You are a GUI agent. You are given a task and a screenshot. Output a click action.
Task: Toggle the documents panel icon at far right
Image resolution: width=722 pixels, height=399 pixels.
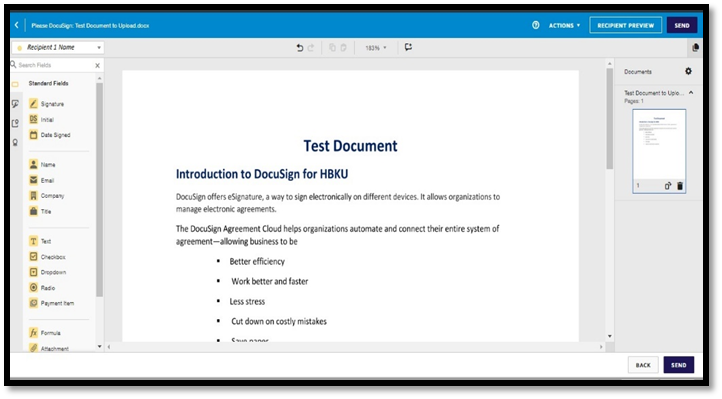coord(695,47)
